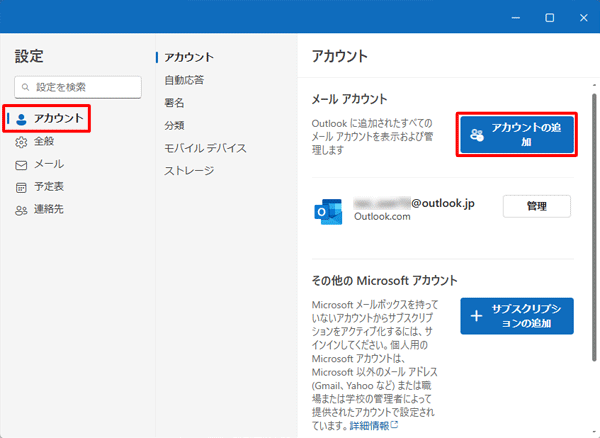The image size is (600, 438).
Task: Click the Outlook.com account type label
Action: click(382, 217)
